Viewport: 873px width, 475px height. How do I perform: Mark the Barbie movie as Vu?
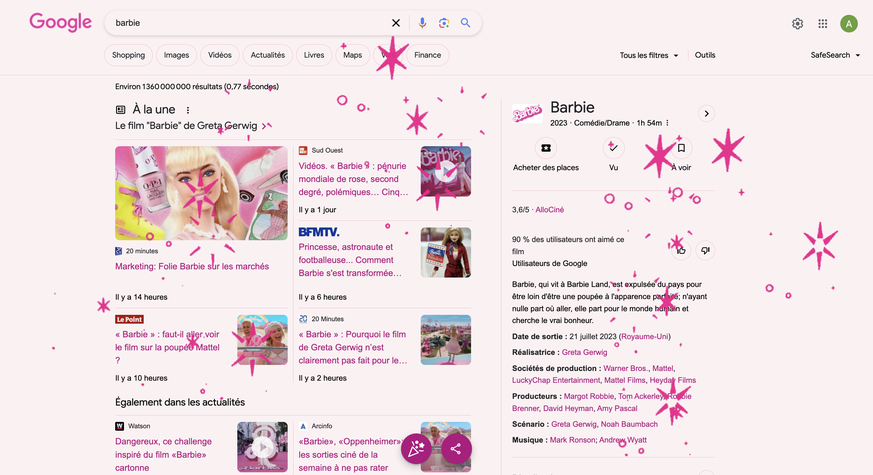[614, 148]
